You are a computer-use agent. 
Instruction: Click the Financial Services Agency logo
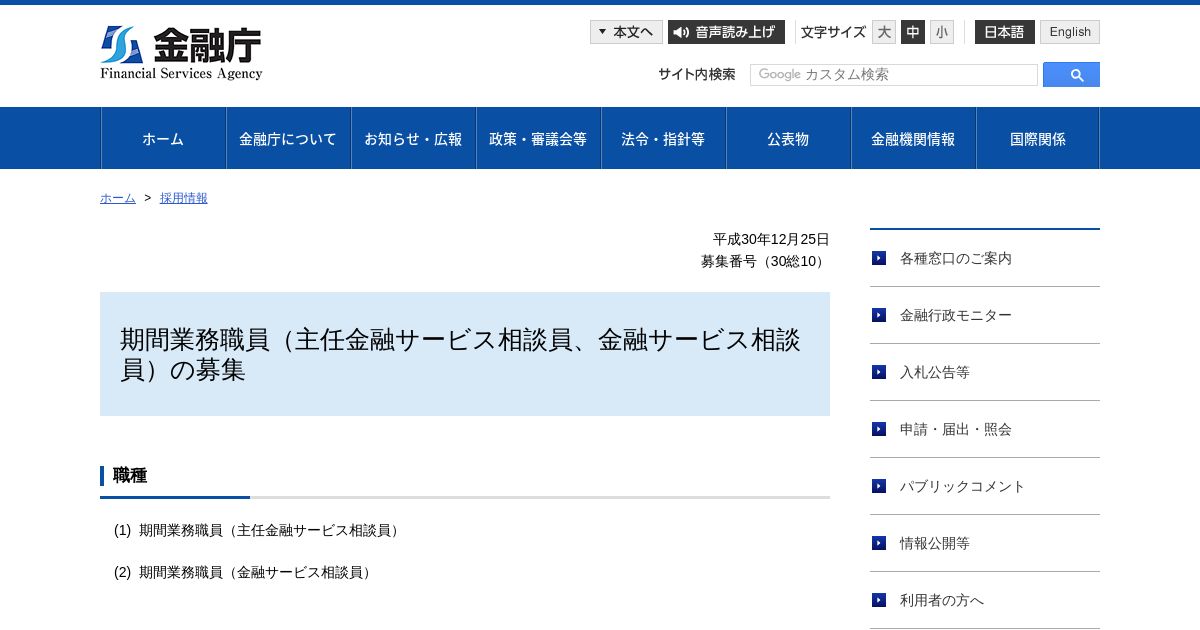(181, 53)
